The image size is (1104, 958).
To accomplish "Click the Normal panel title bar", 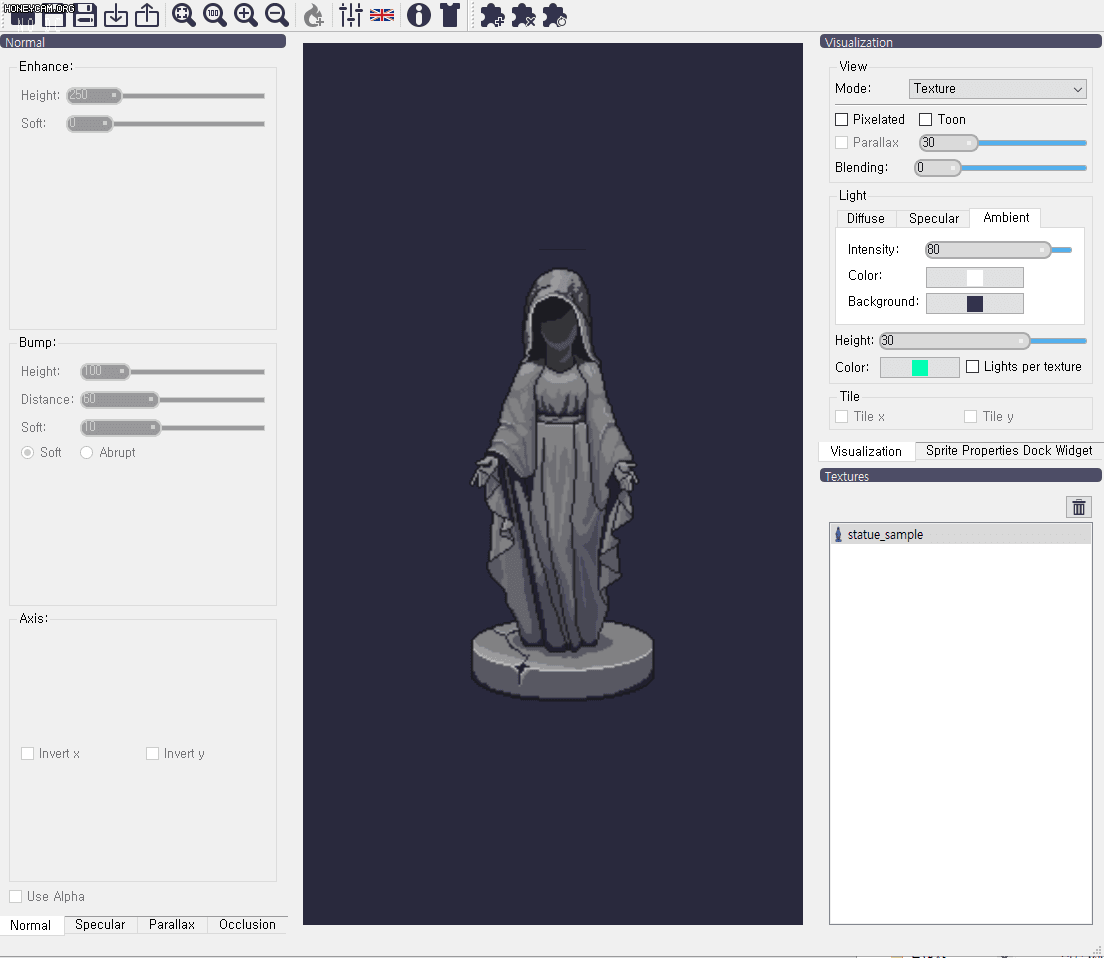I will (143, 42).
